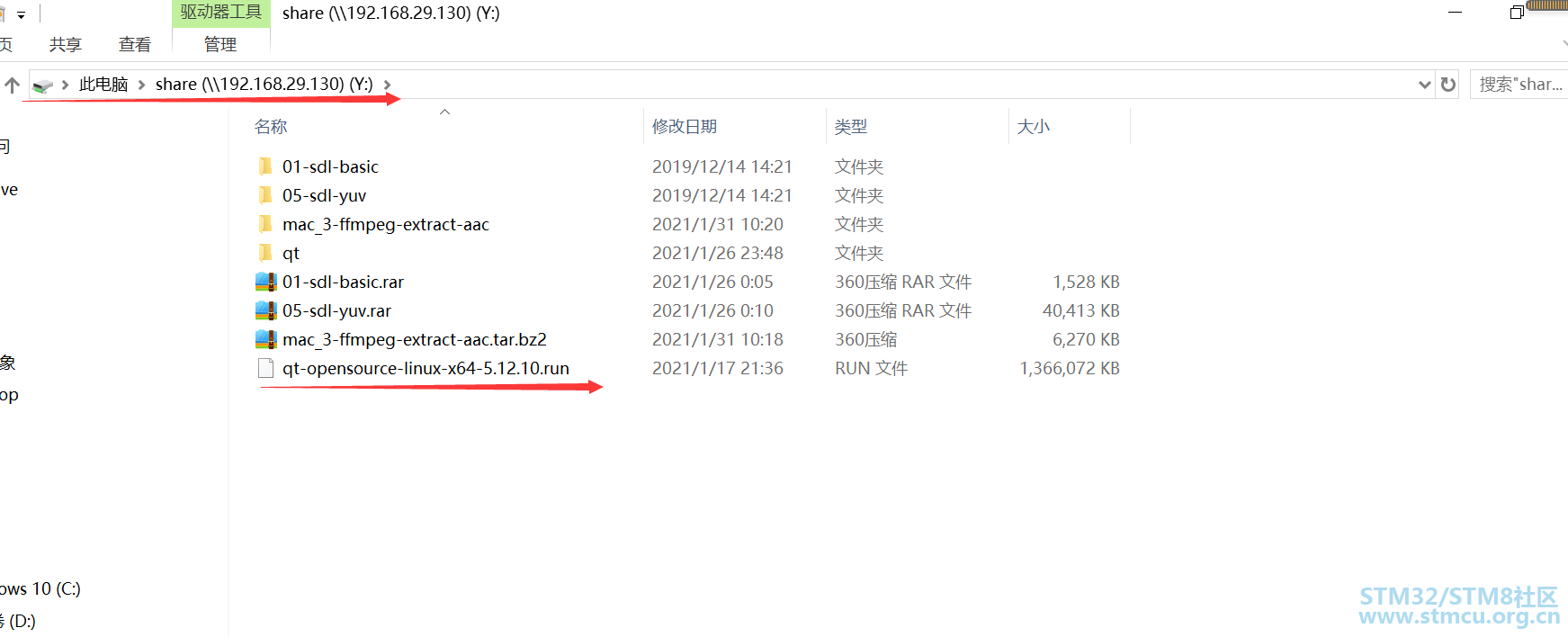Select the qt folder icon
Viewport: 1568px width, 637px height.
[x=265, y=253]
